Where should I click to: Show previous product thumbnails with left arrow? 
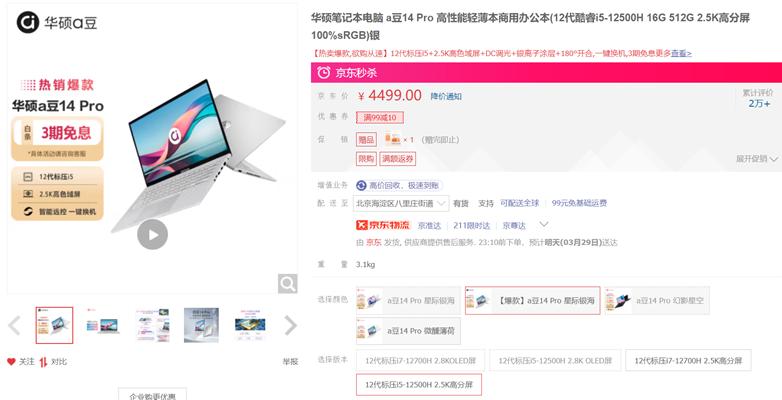pos(14,326)
